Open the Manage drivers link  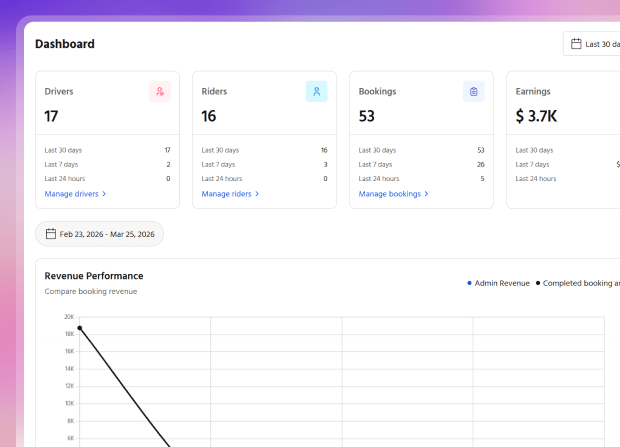coord(72,194)
